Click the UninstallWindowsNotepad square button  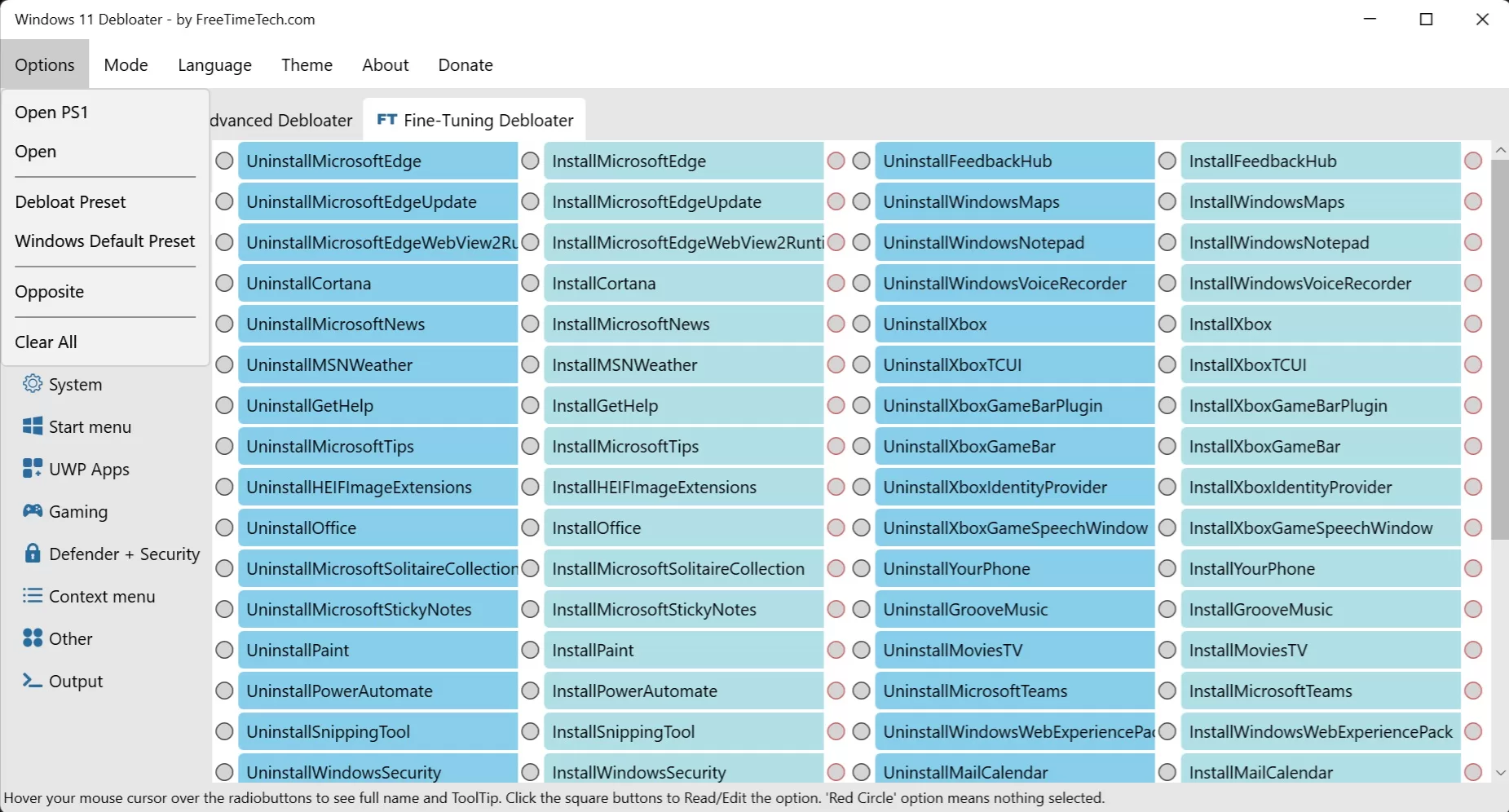[1014, 242]
